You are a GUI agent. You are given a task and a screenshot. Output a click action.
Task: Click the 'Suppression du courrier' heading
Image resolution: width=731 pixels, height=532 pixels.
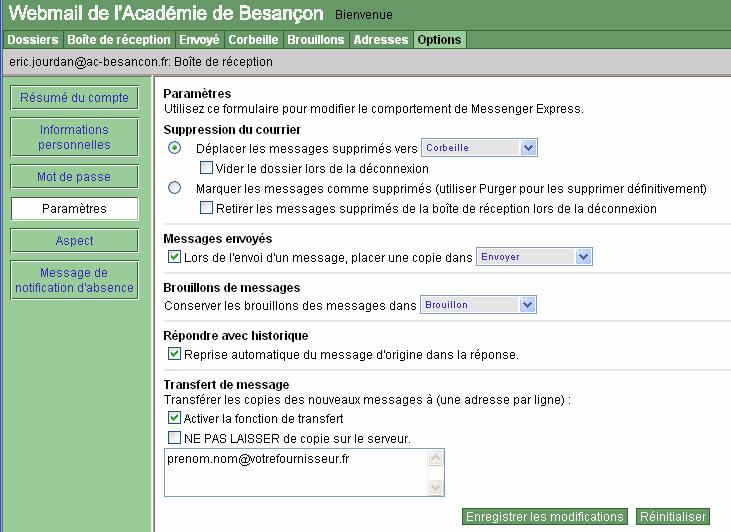point(232,130)
